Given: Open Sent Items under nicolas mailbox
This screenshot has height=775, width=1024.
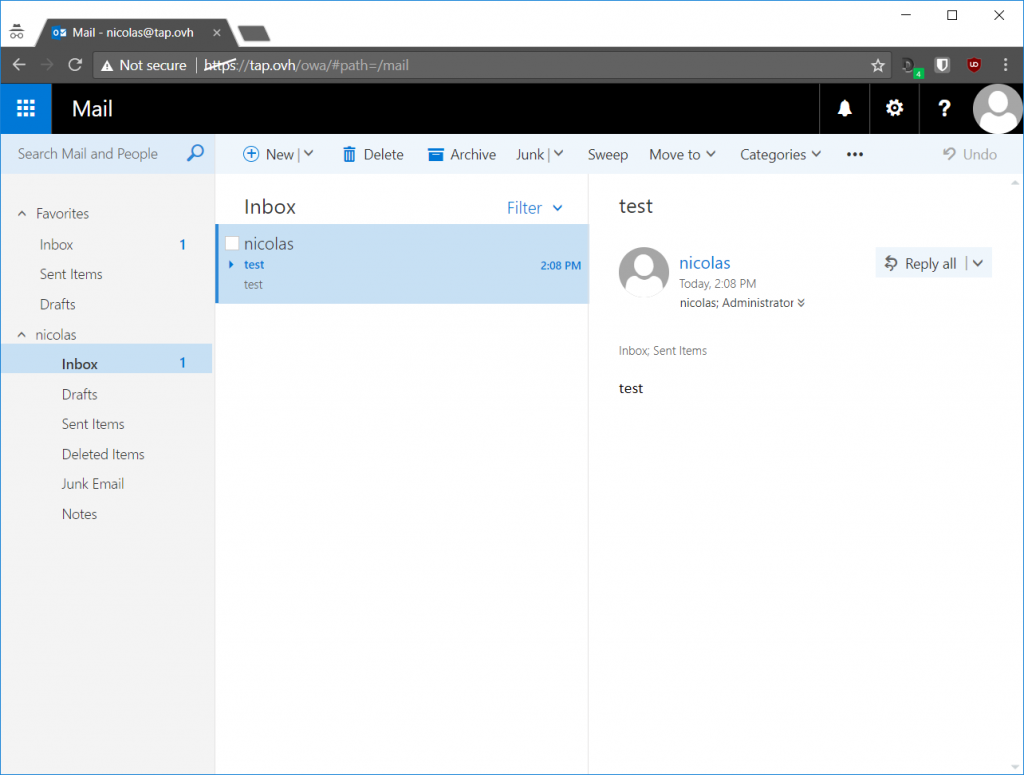Looking at the screenshot, I should 93,424.
